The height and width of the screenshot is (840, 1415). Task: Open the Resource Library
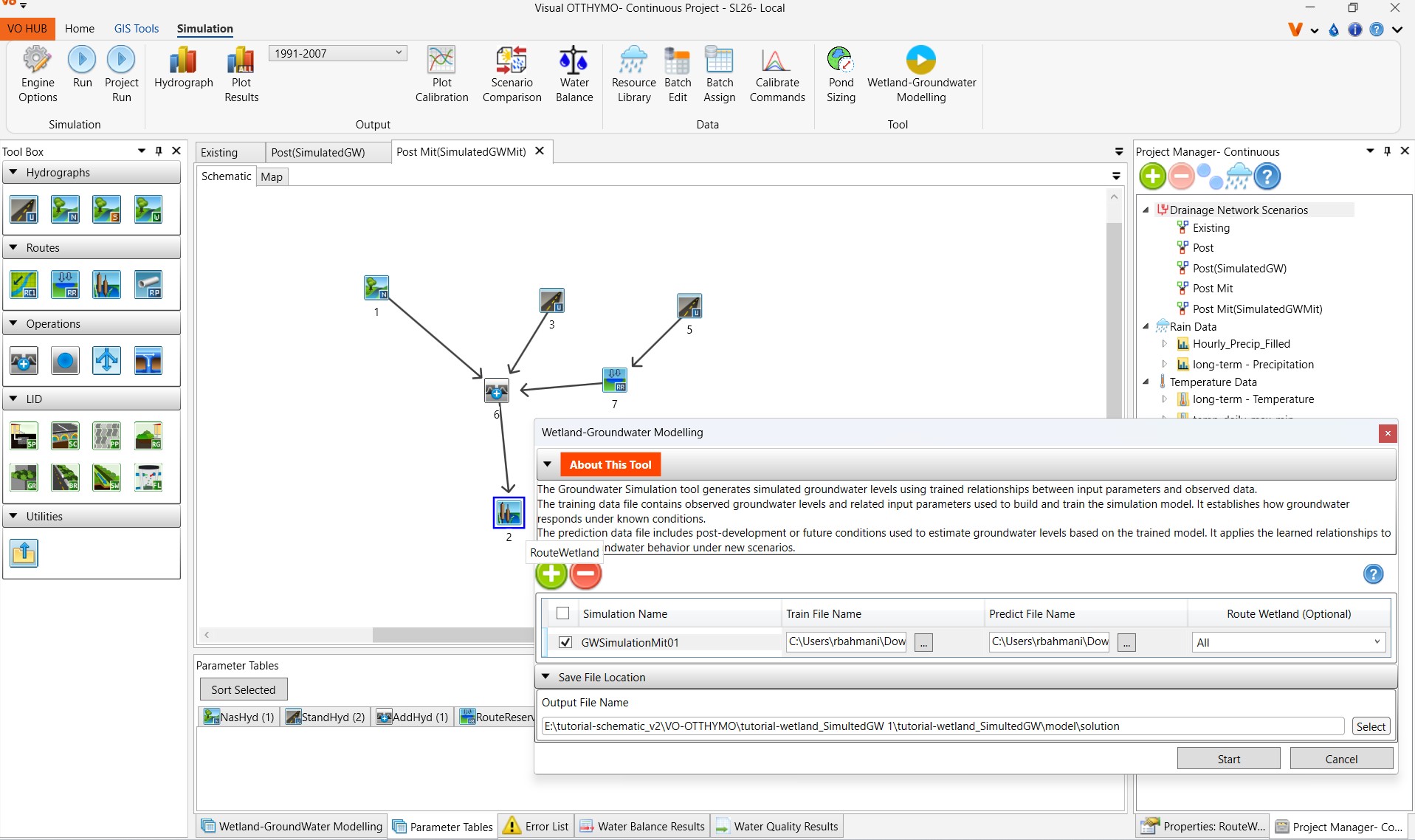[633, 74]
